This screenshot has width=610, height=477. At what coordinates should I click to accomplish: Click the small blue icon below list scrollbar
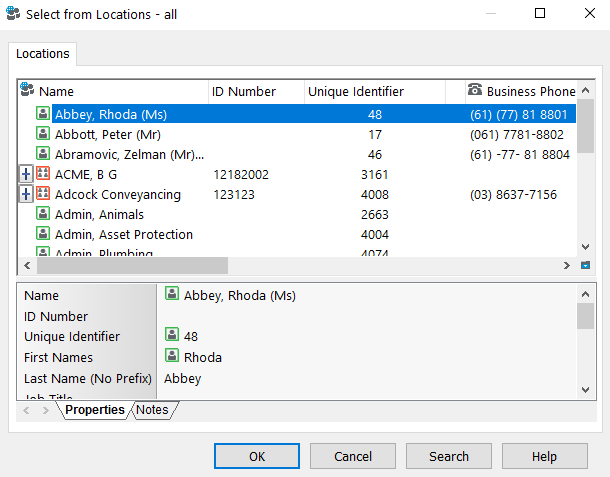pos(585,266)
